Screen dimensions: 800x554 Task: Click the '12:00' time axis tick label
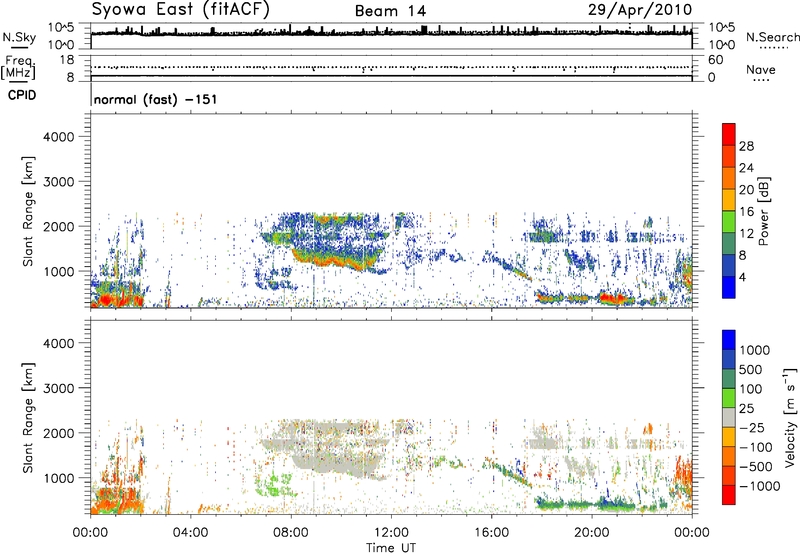tap(391, 533)
